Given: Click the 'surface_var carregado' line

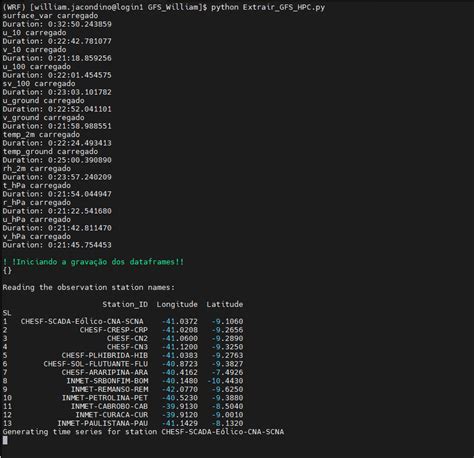Looking at the screenshot, I should click(50, 16).
